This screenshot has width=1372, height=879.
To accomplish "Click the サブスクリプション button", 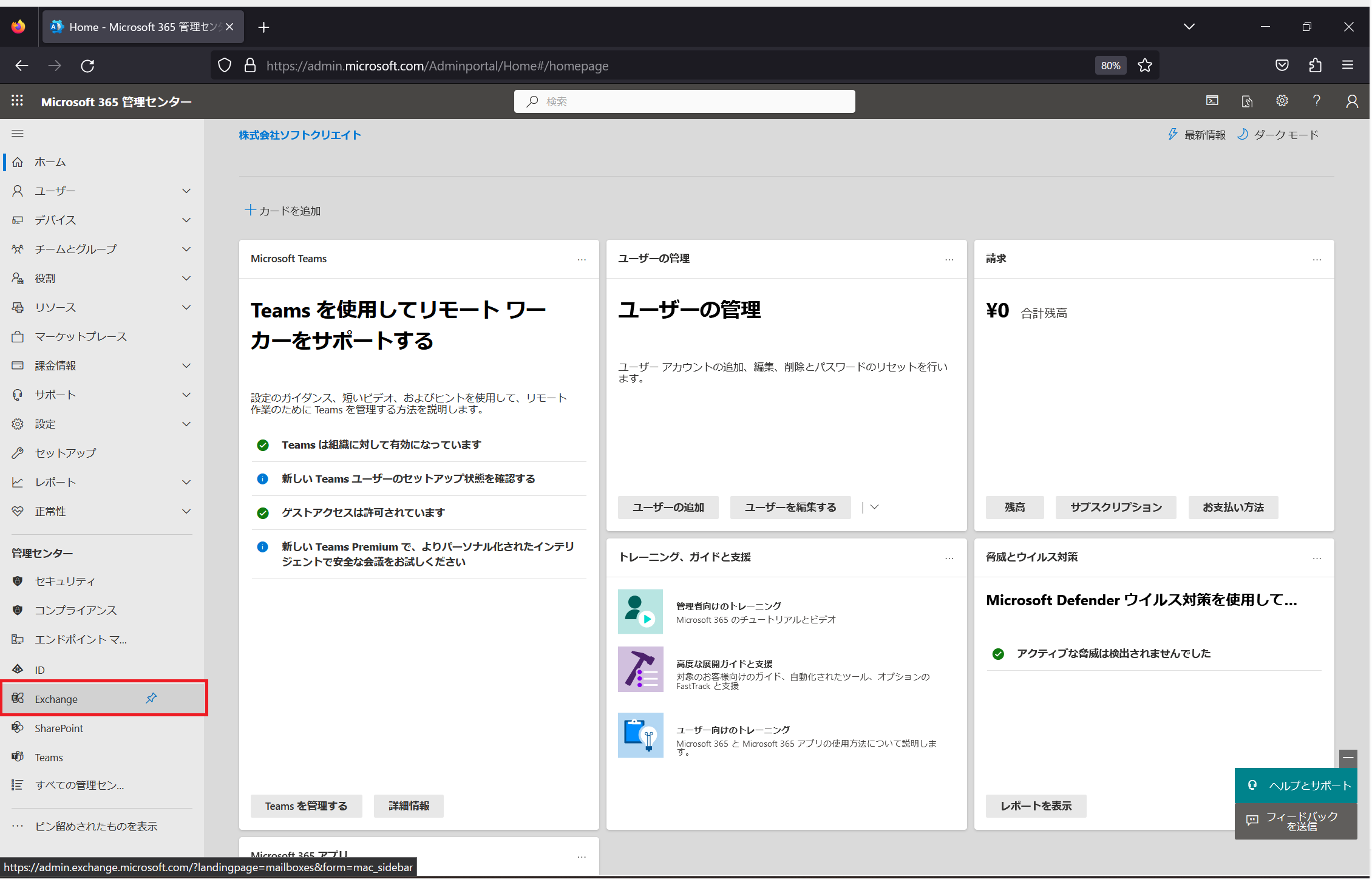I will pos(1116,507).
